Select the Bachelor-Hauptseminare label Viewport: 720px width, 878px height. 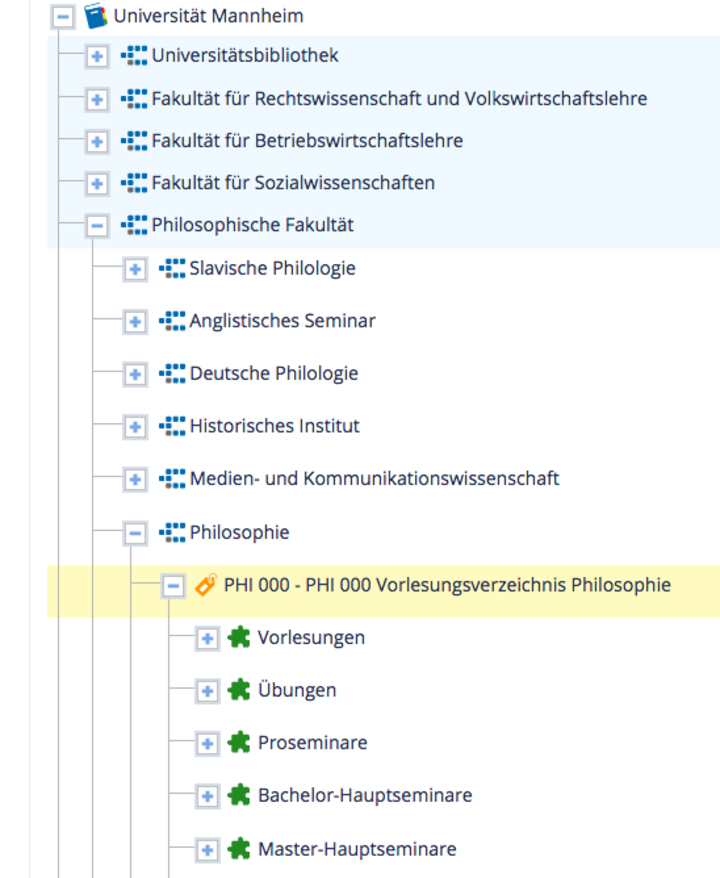(365, 795)
